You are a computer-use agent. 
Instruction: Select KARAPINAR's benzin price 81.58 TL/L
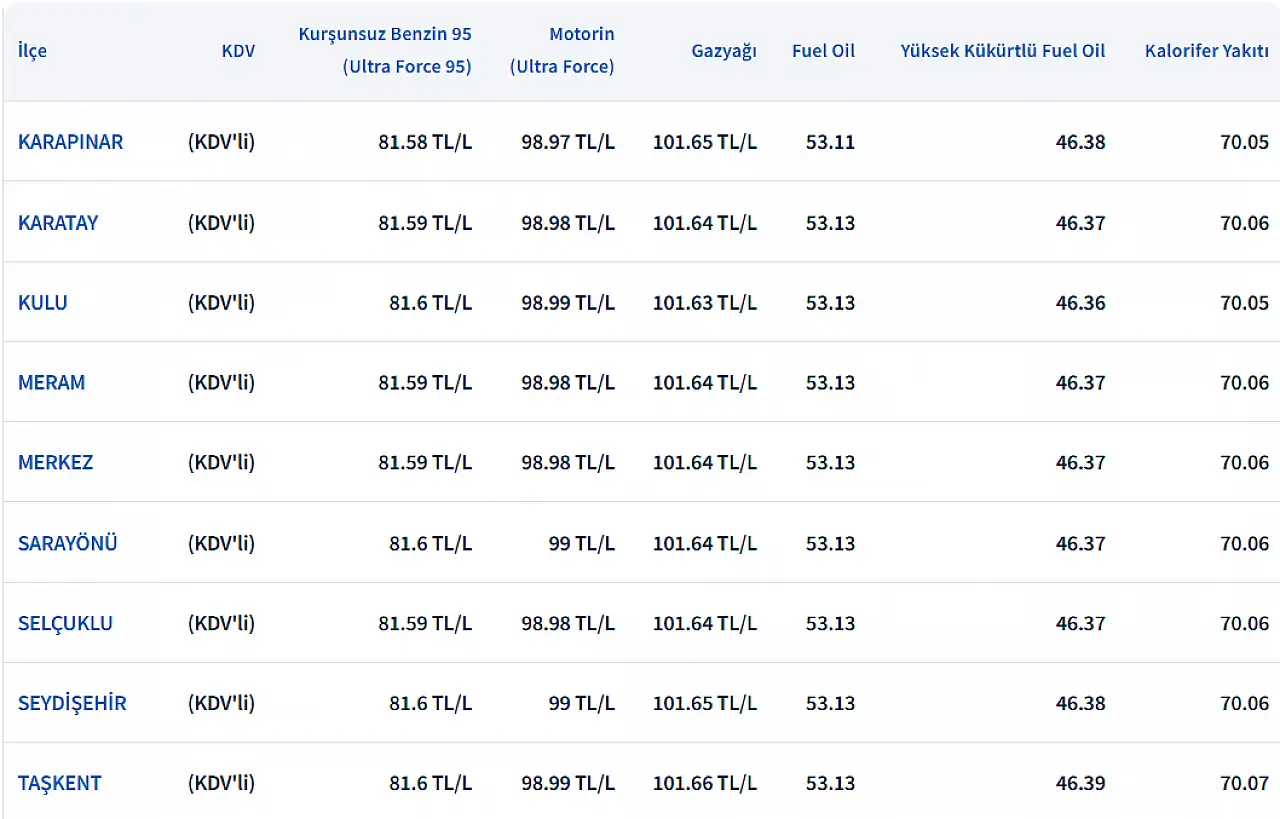(x=425, y=142)
